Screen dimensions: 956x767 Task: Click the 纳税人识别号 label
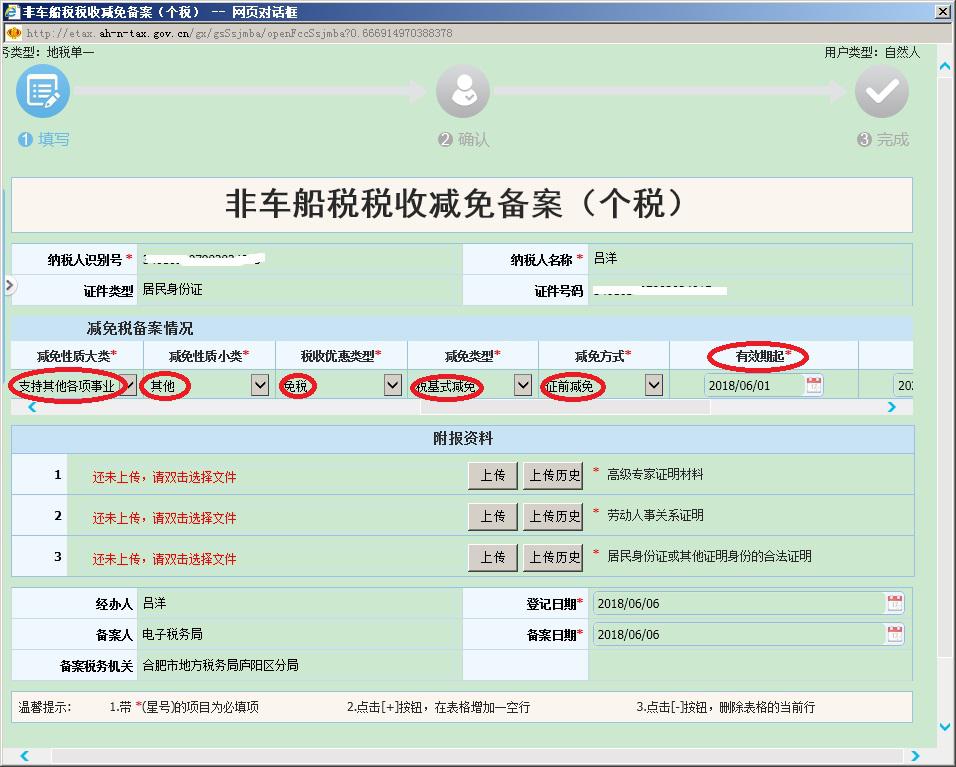(85, 260)
